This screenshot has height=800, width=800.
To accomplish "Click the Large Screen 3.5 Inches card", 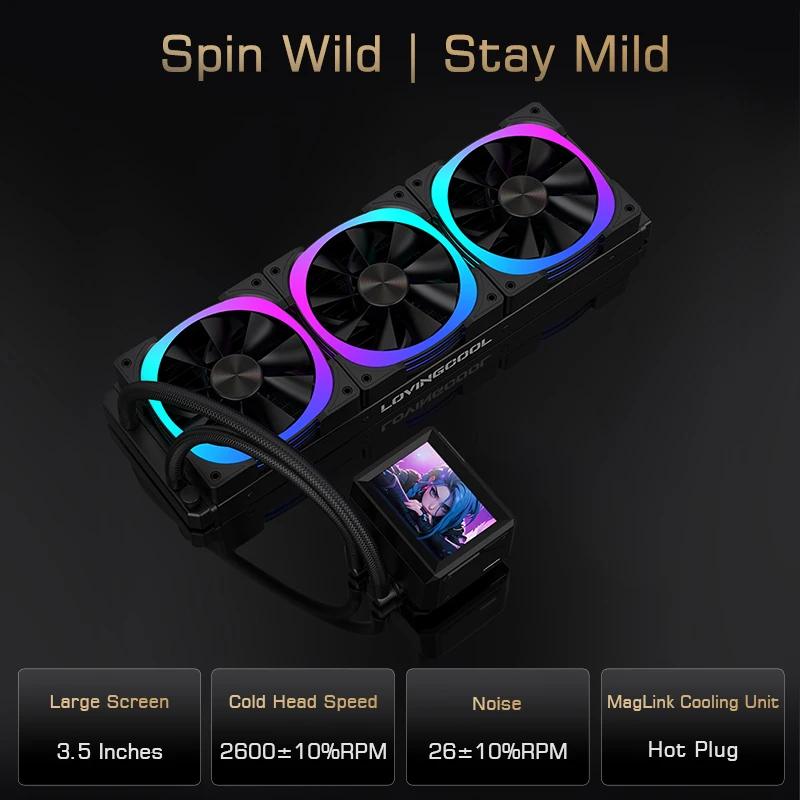I will (109, 727).
